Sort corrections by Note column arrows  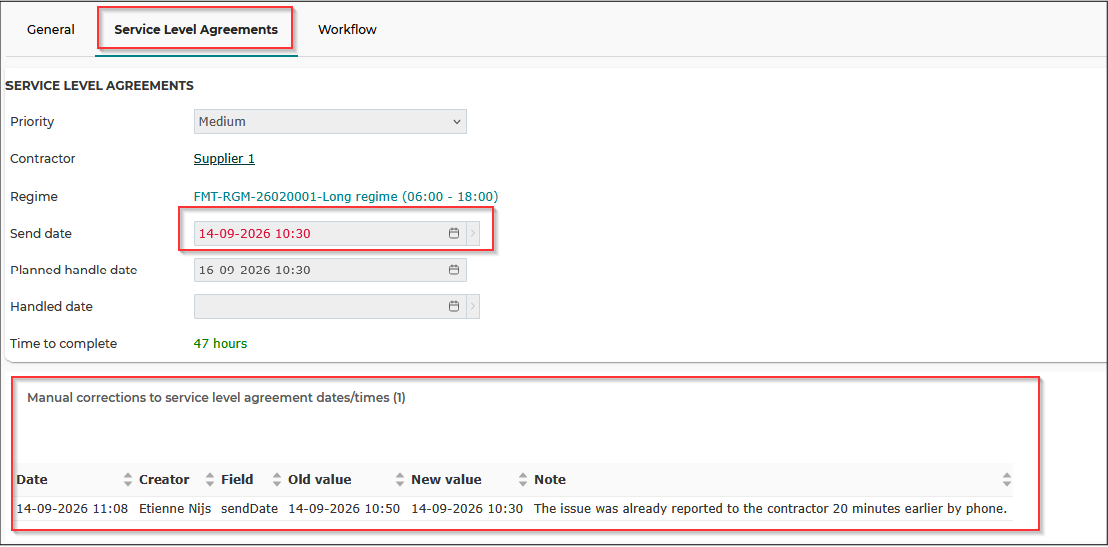pos(1007,479)
